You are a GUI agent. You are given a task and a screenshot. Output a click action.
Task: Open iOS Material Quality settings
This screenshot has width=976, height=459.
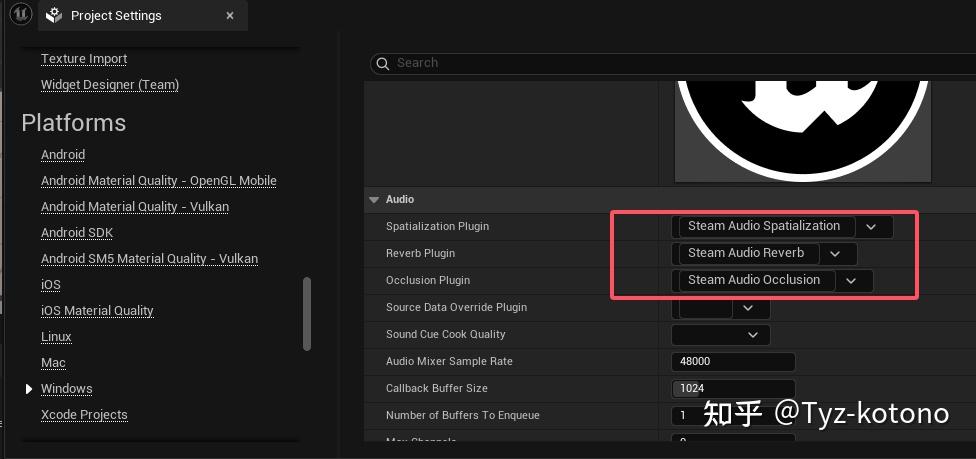(97, 311)
